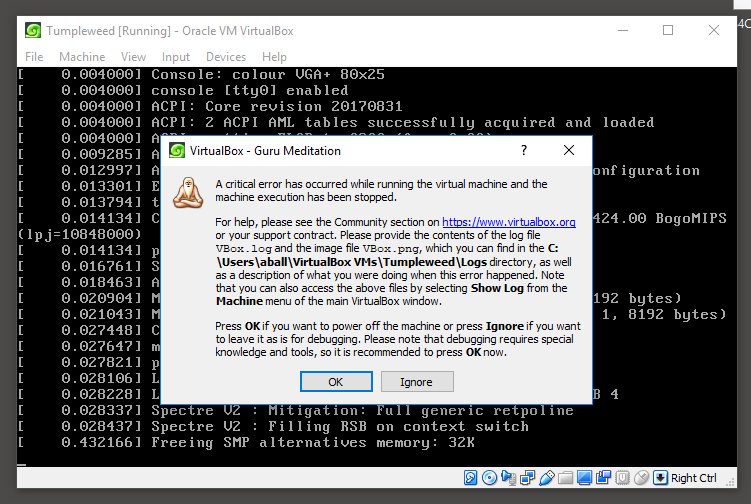
Task: Click the dialog help question mark
Action: click(524, 150)
